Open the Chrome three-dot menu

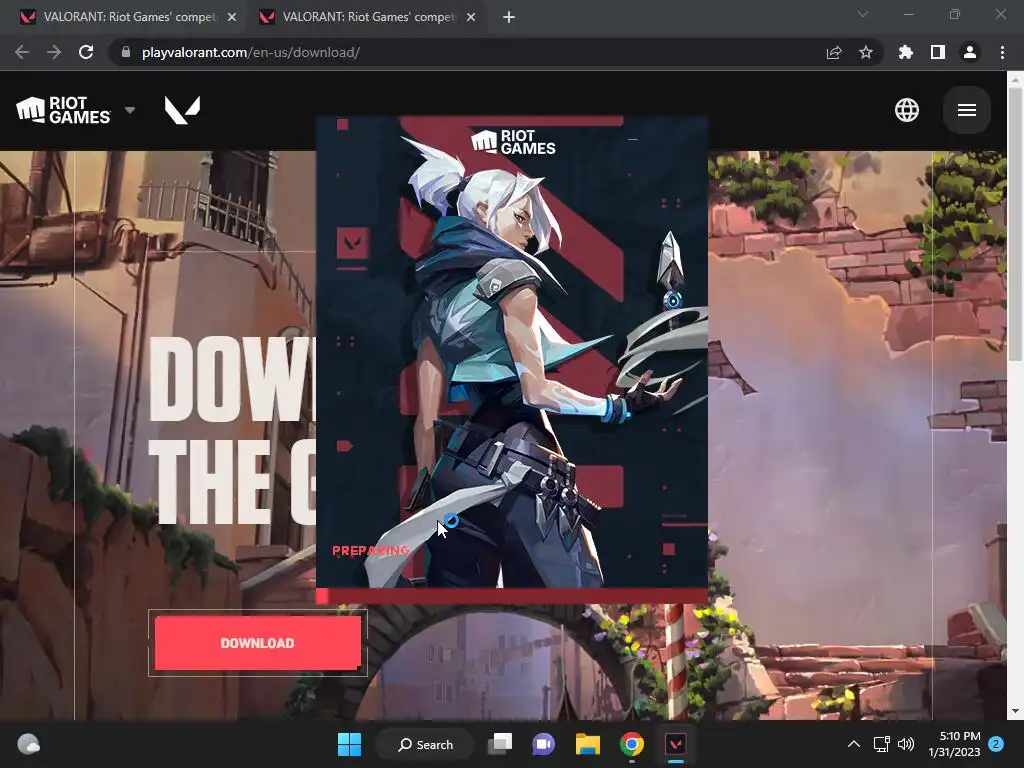click(x=1002, y=52)
